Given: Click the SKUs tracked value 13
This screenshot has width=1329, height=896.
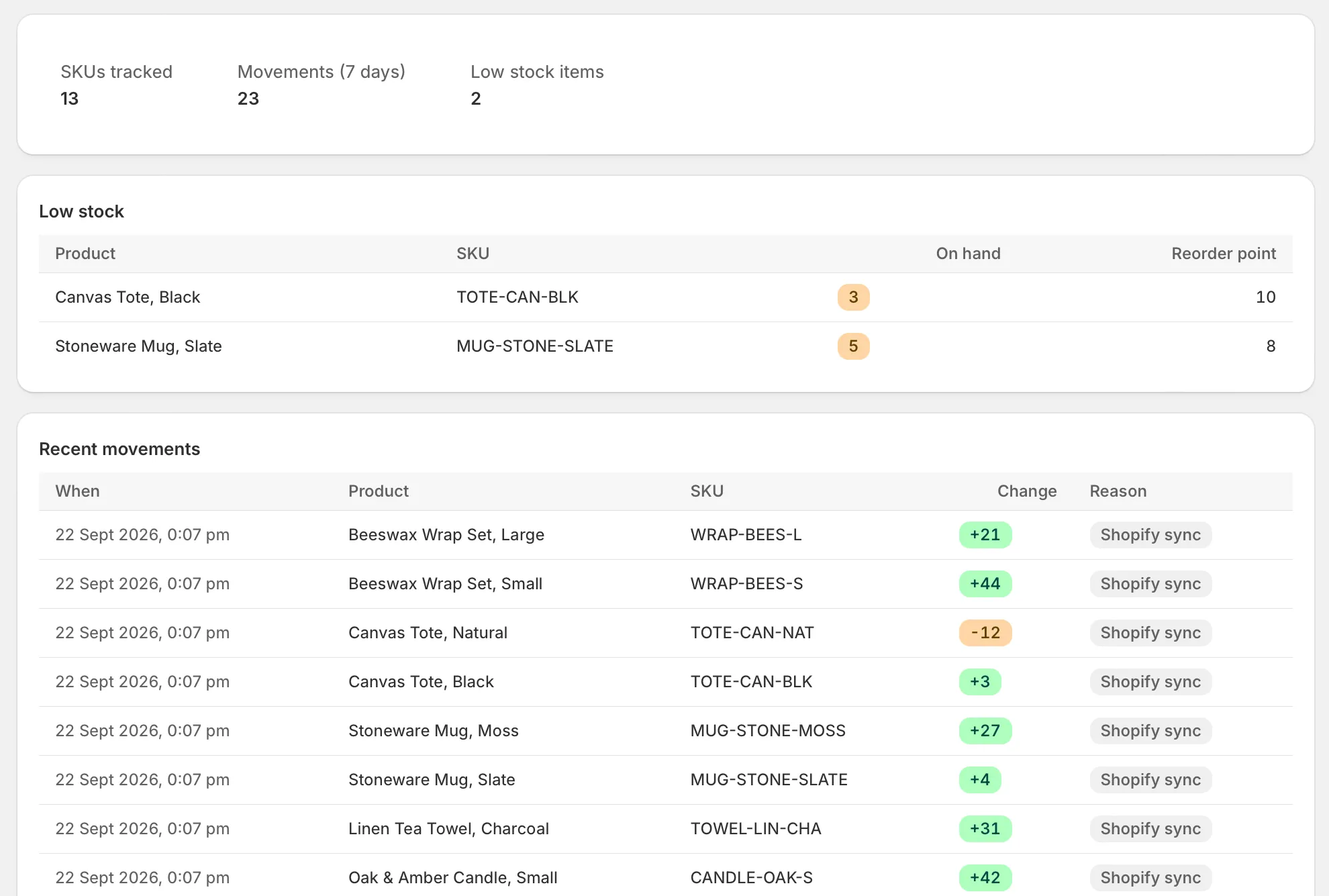Looking at the screenshot, I should click(69, 99).
